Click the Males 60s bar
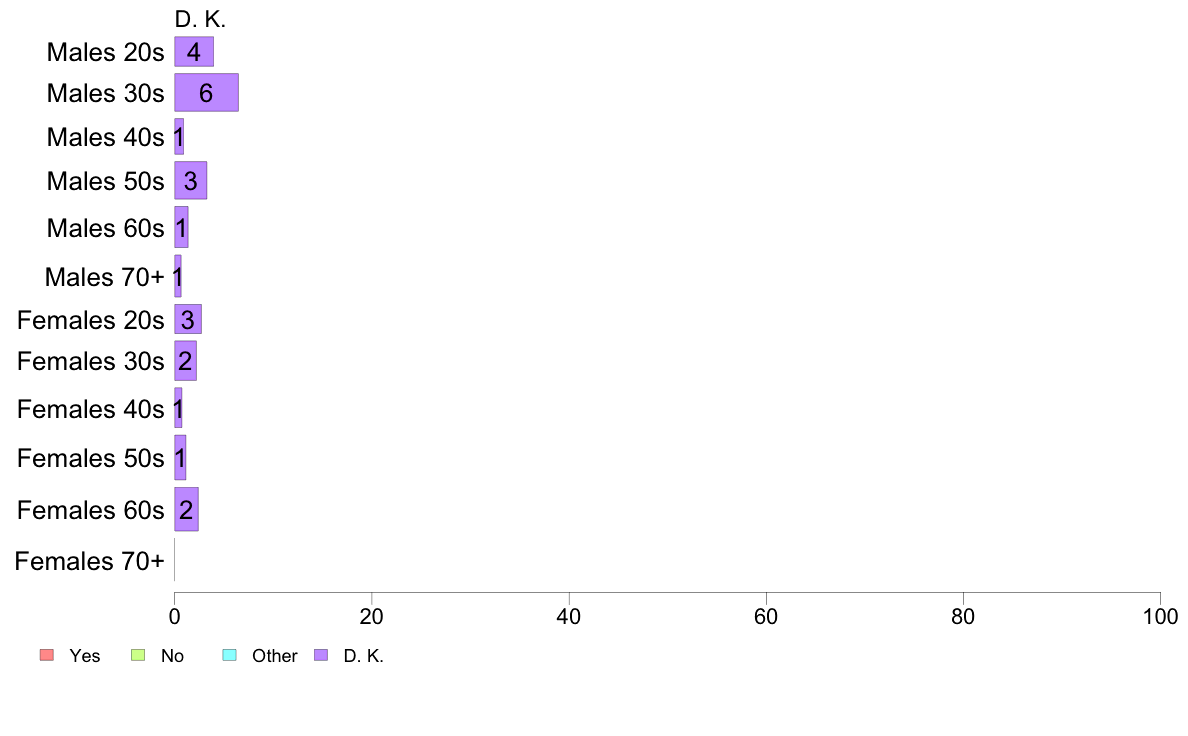1188x736 pixels. [181, 227]
